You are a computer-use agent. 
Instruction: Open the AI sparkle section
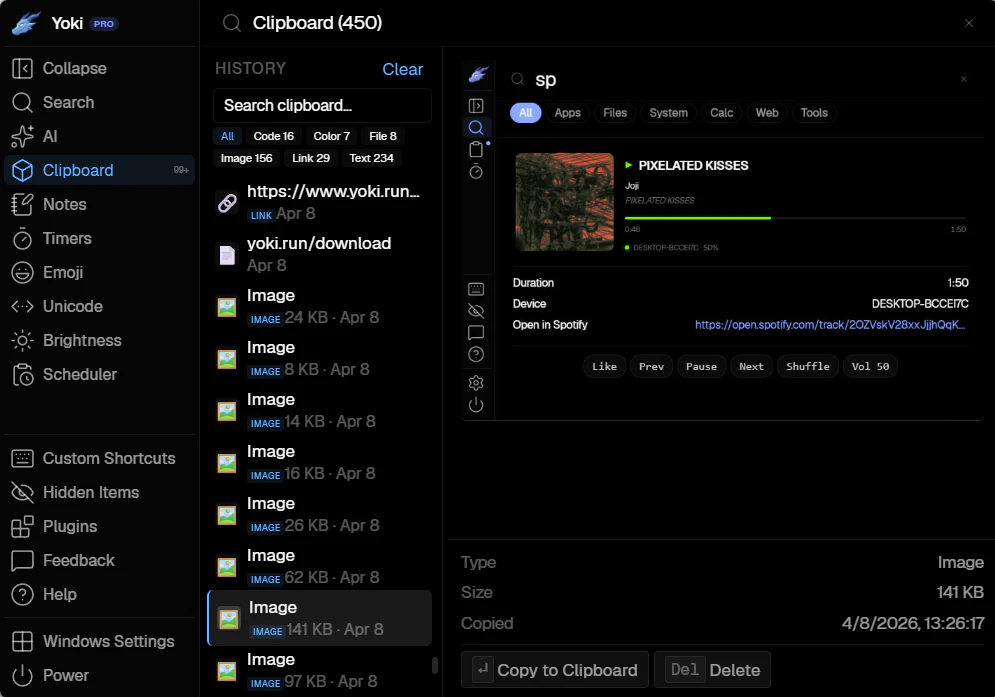tap(100, 136)
